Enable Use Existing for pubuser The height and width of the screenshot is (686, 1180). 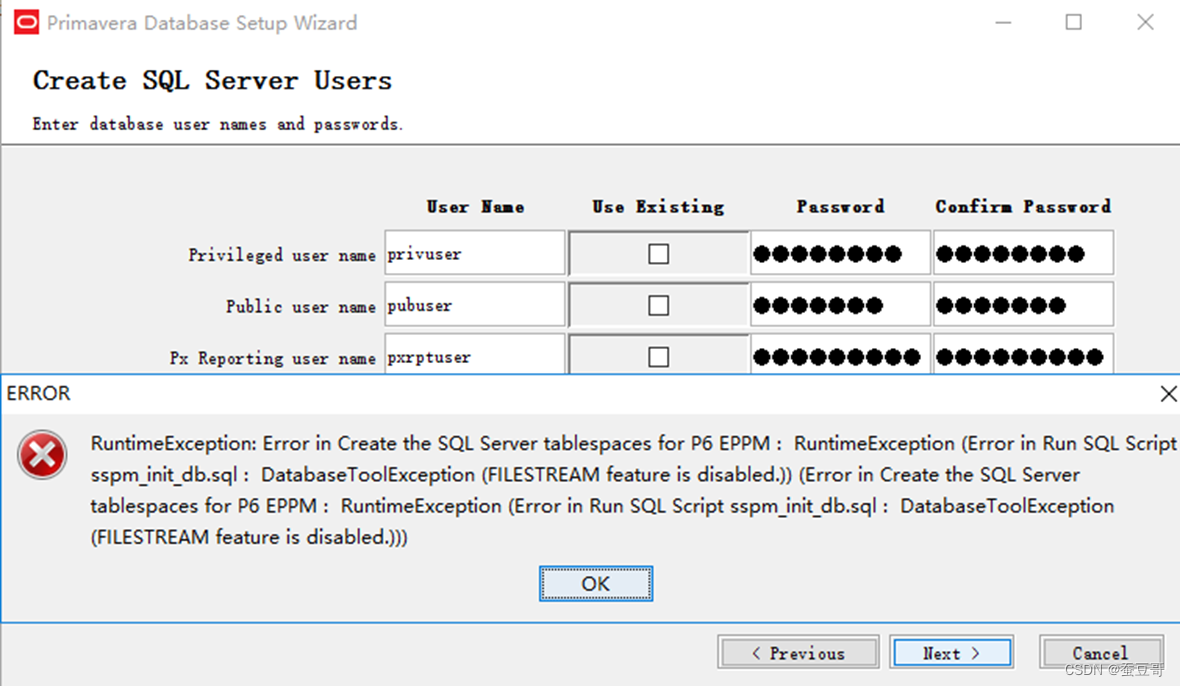[658, 304]
